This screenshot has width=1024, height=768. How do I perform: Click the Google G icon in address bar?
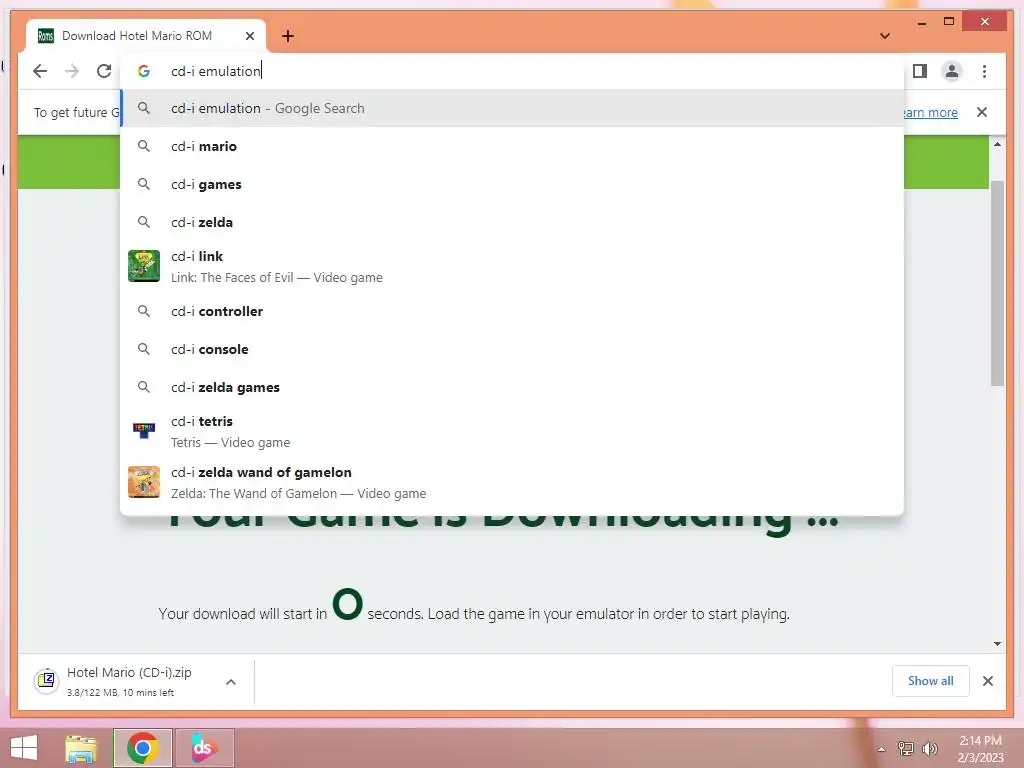coord(144,71)
